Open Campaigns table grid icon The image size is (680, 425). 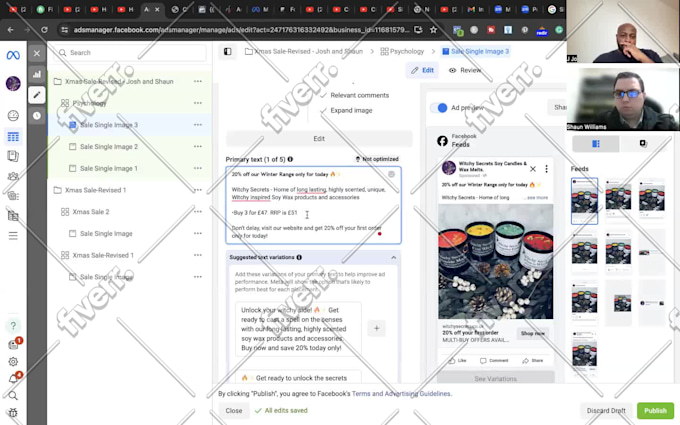(13, 137)
